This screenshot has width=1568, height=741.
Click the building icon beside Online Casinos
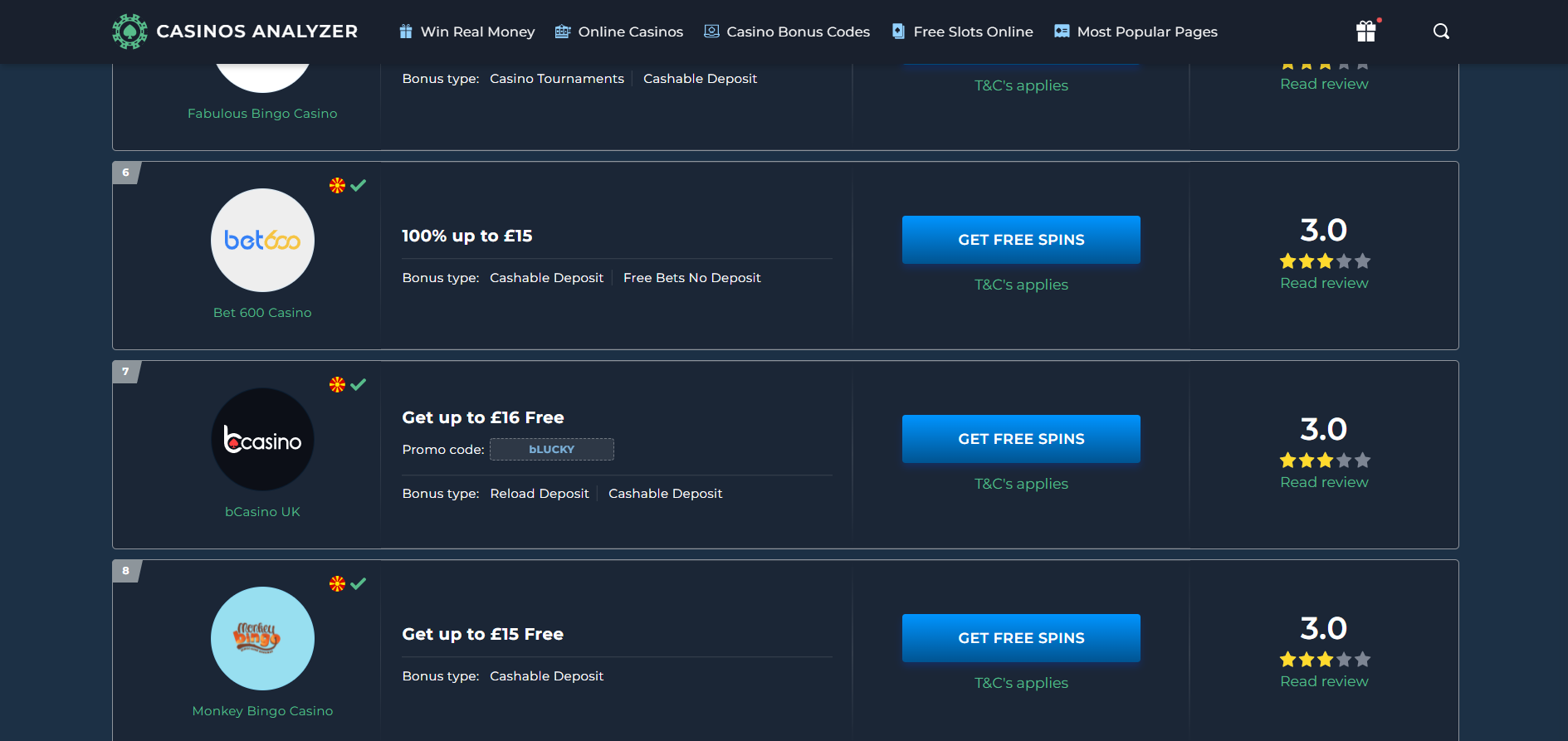coord(563,32)
